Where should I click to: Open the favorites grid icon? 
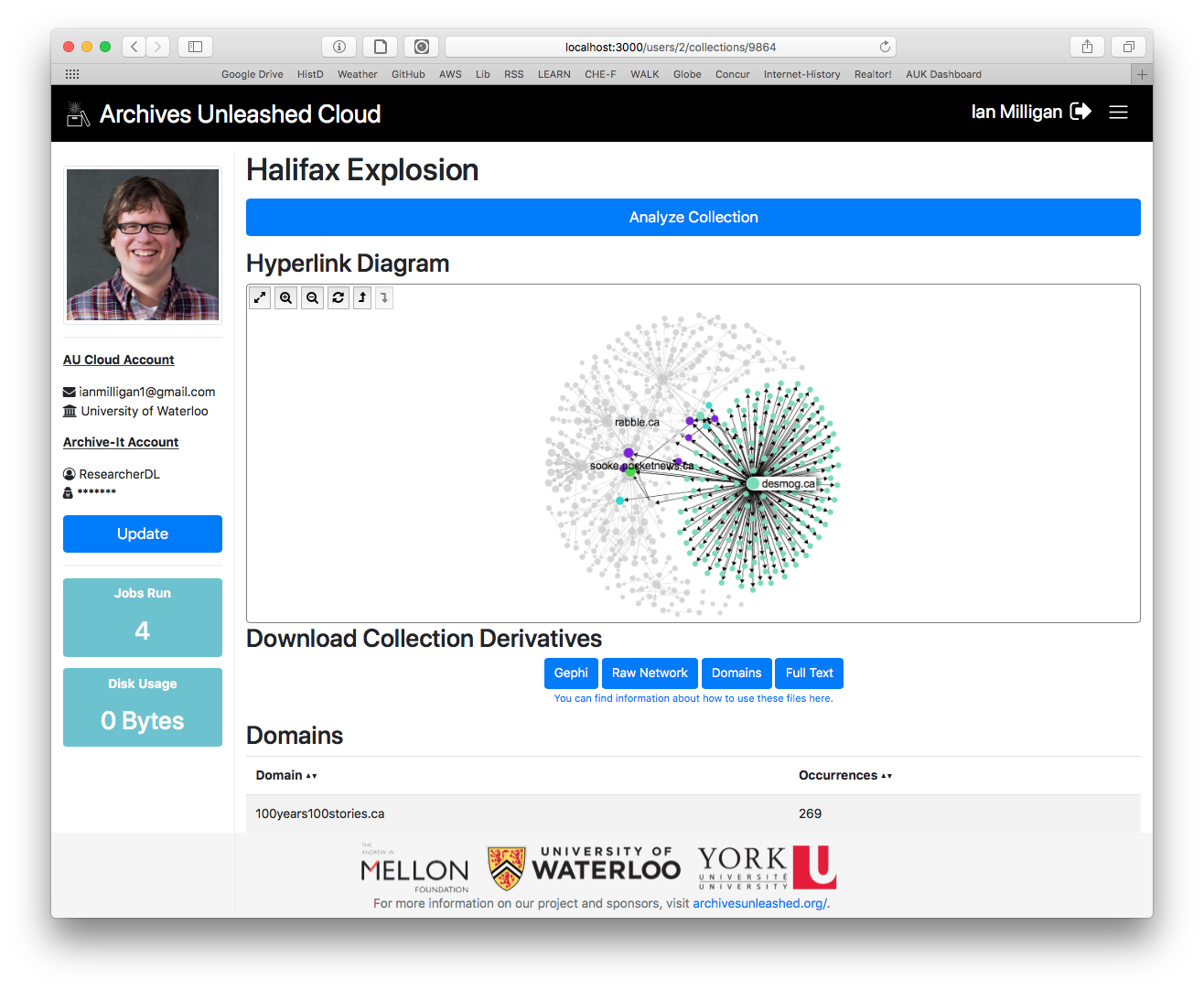click(72, 74)
